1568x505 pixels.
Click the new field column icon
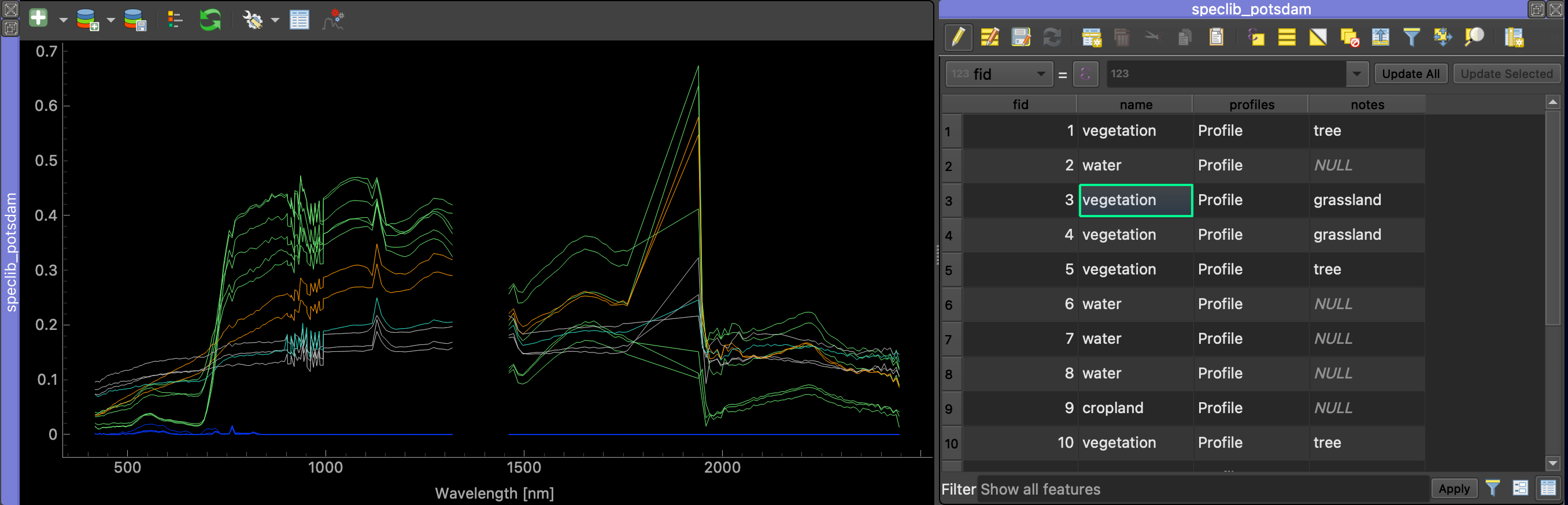[1514, 37]
